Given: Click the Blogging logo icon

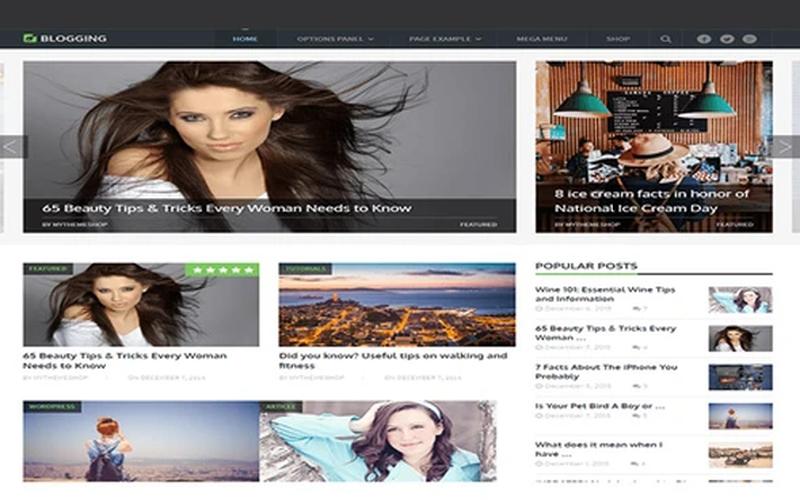Looking at the screenshot, I should (x=30, y=38).
